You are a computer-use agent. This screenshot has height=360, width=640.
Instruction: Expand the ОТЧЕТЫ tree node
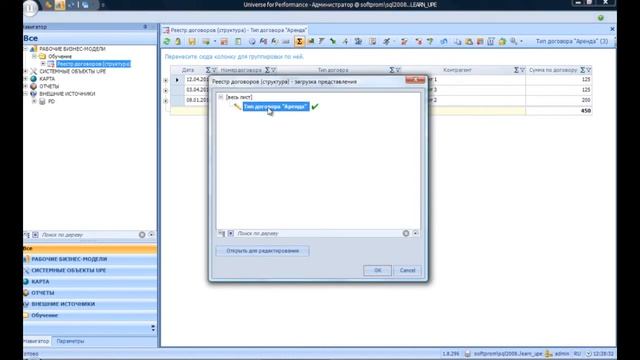coord(26,86)
